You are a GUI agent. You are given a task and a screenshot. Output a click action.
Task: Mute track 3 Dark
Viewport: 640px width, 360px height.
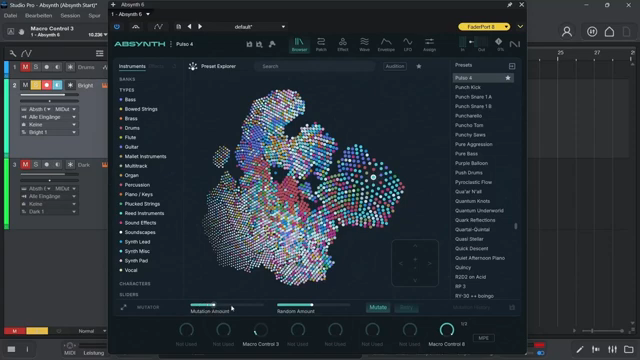[x=25, y=164]
